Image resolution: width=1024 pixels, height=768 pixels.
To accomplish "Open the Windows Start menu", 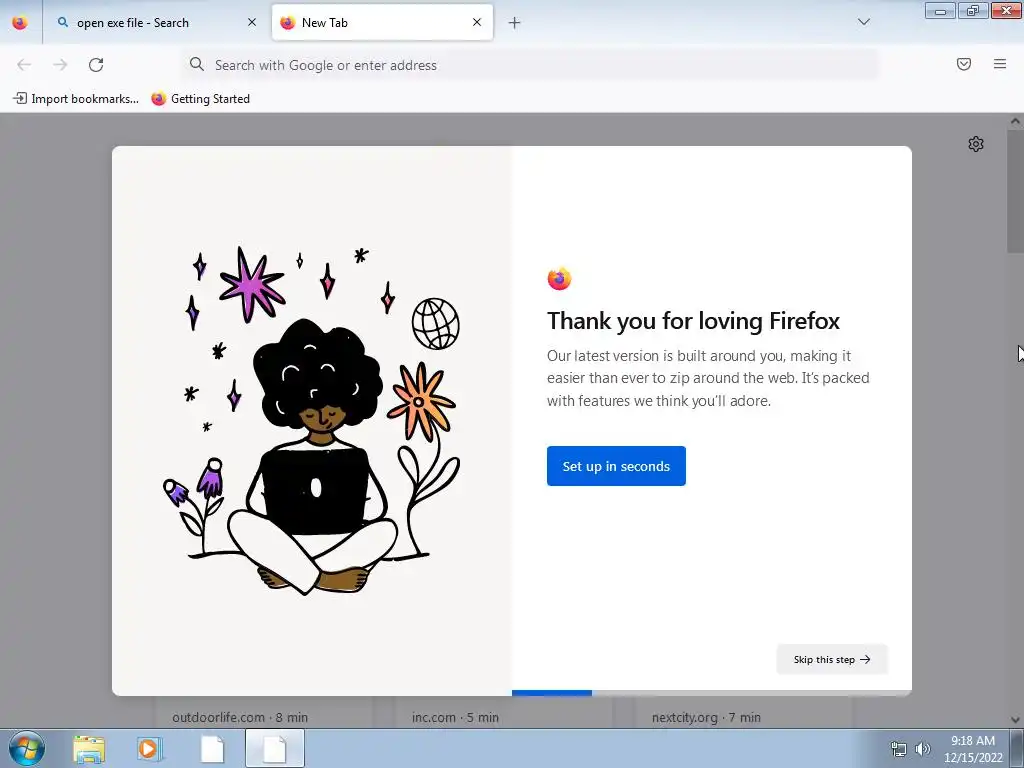I will point(27,748).
